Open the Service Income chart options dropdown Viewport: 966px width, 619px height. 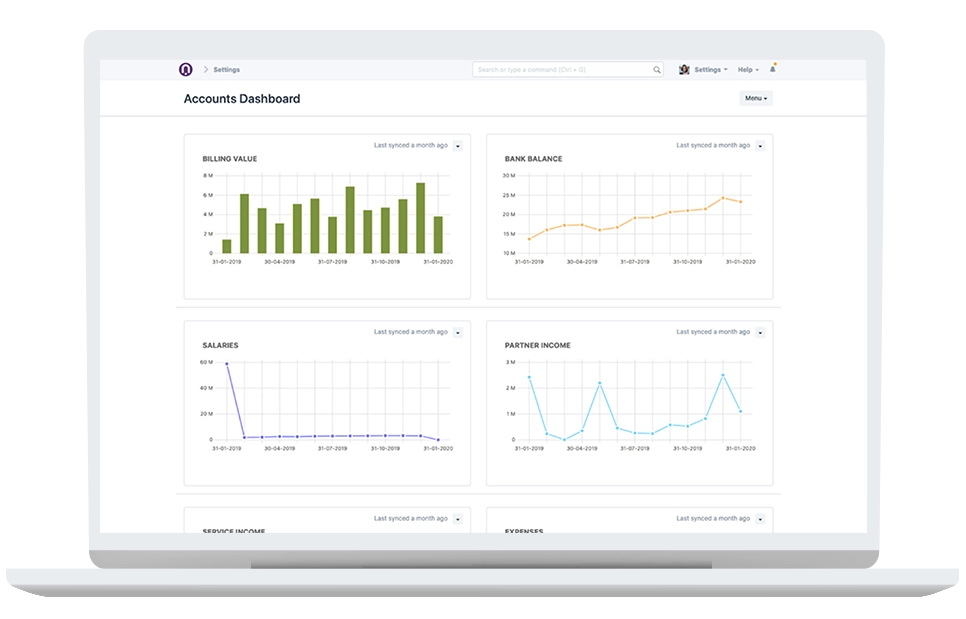458,519
